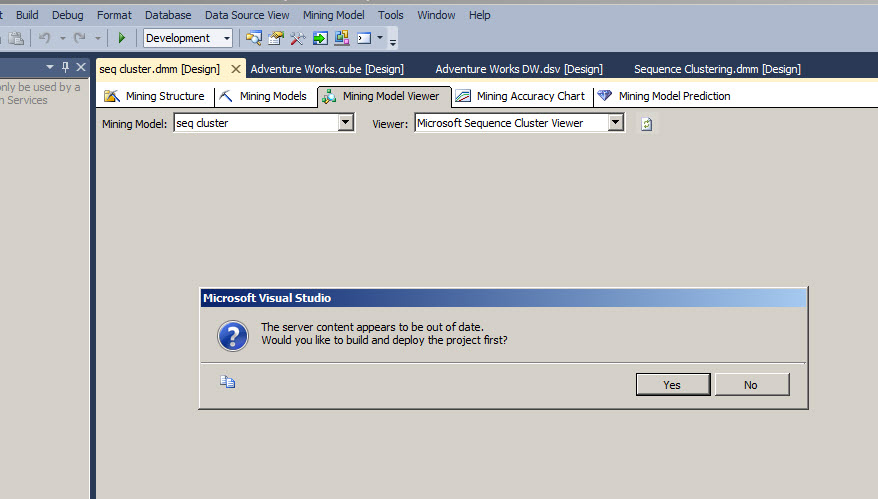Click the Toolbox wrench and hammer icon

pos(298,38)
